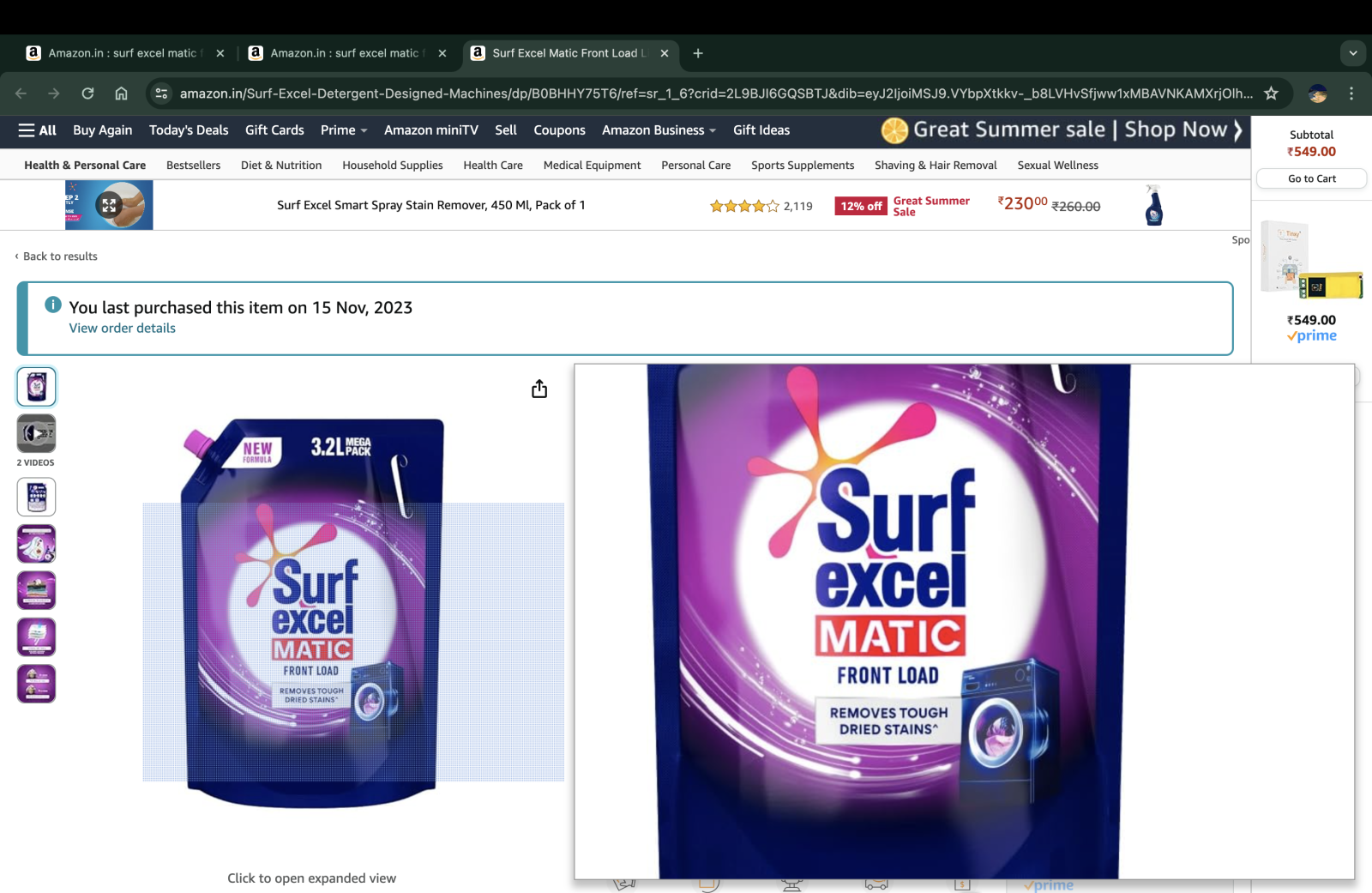Open Coupons page

[x=559, y=130]
